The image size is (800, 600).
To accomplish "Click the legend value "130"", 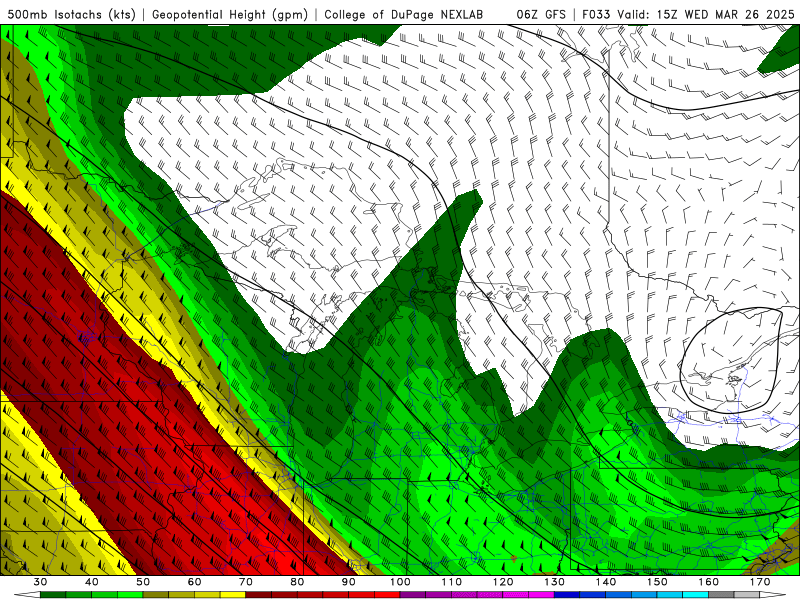I will coord(555,582).
